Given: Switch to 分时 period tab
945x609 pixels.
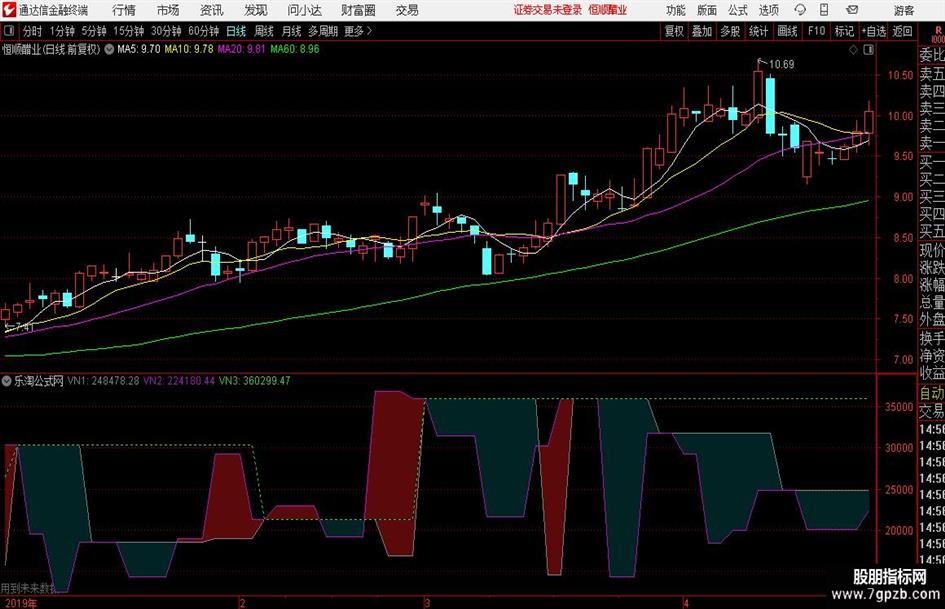Looking at the screenshot, I should click(x=33, y=31).
